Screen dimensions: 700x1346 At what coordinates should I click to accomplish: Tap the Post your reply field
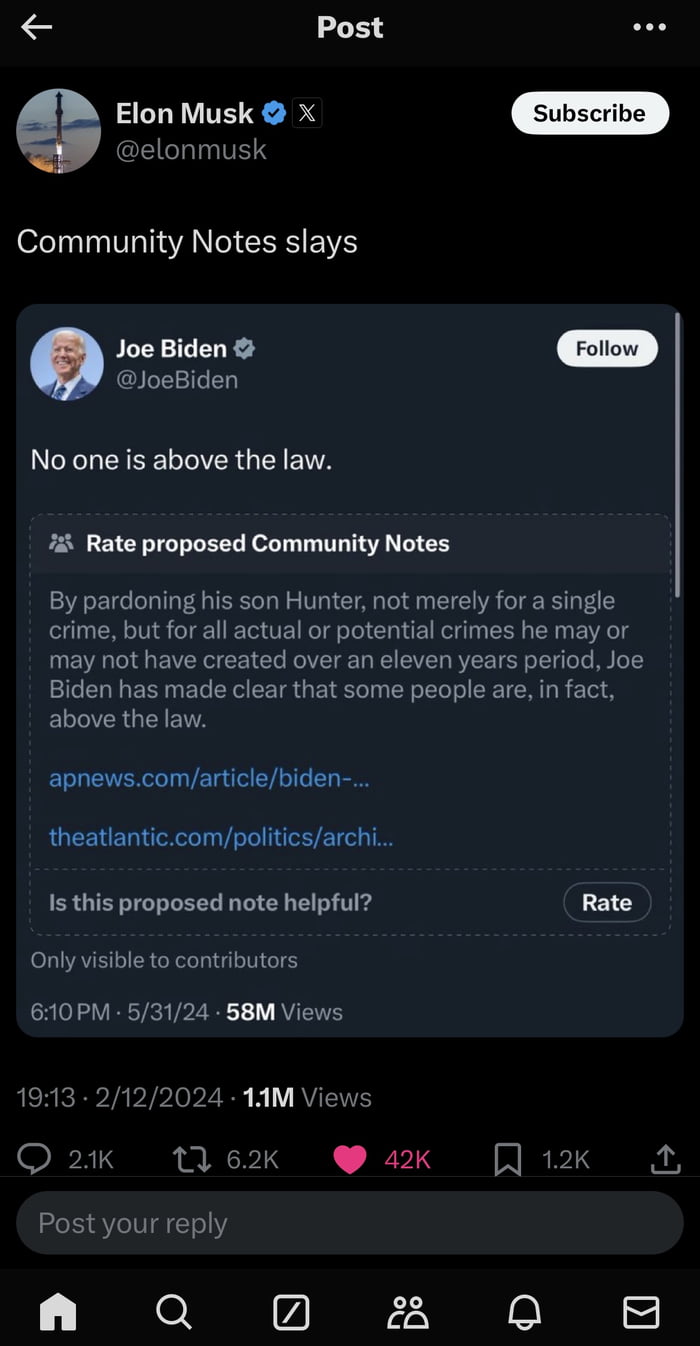(349, 1223)
